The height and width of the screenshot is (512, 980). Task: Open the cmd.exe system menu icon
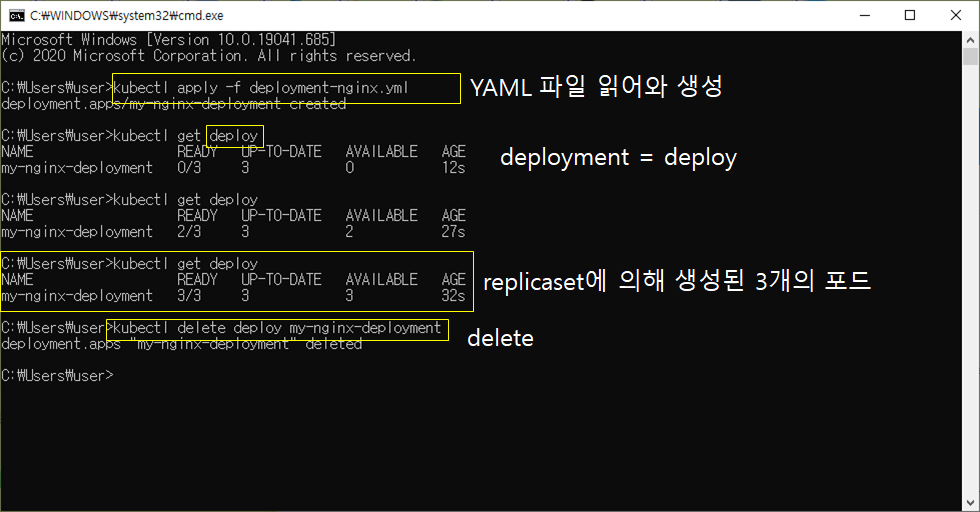[17, 15]
